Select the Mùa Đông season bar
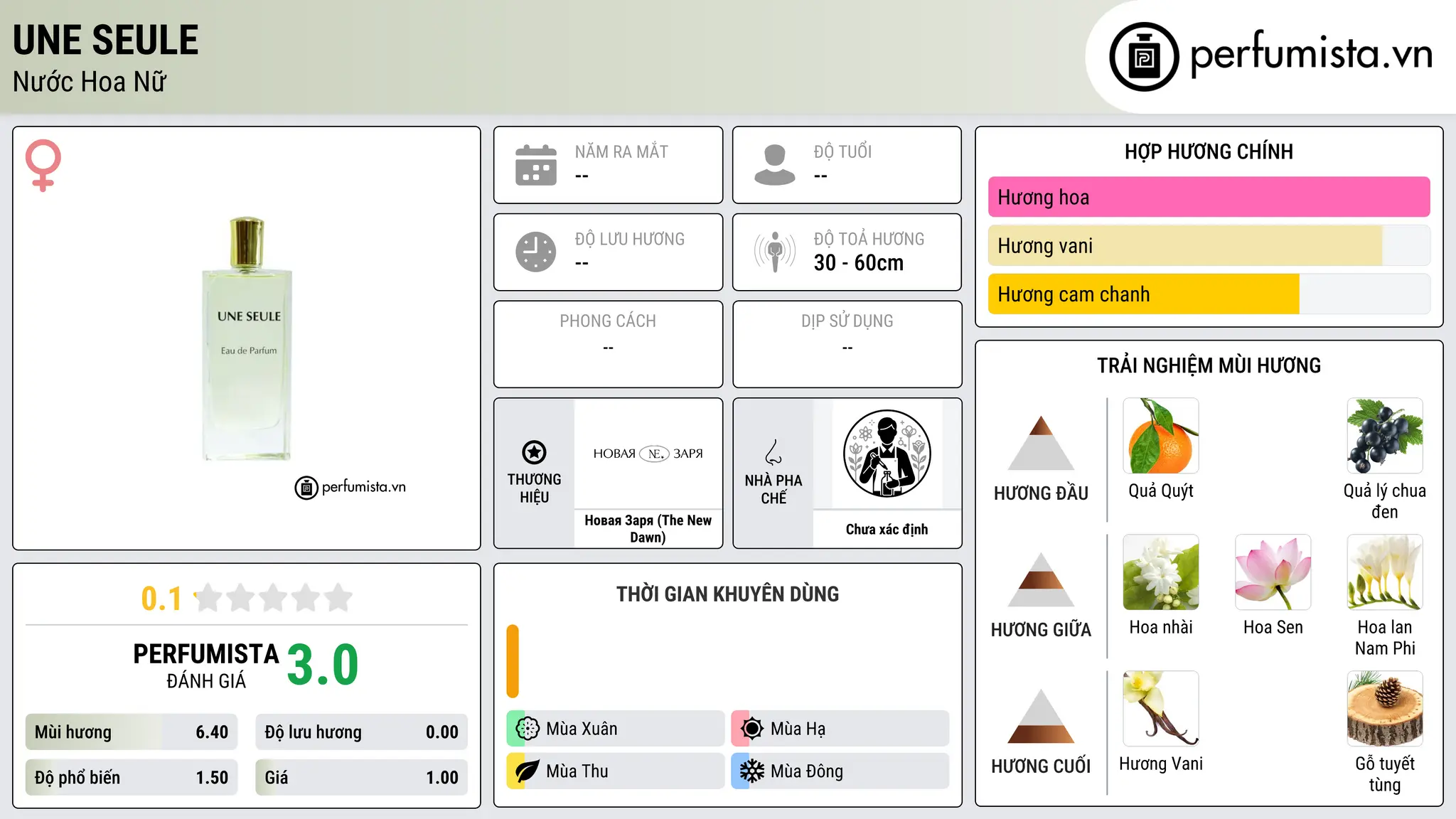The width and height of the screenshot is (1456, 819). click(840, 771)
